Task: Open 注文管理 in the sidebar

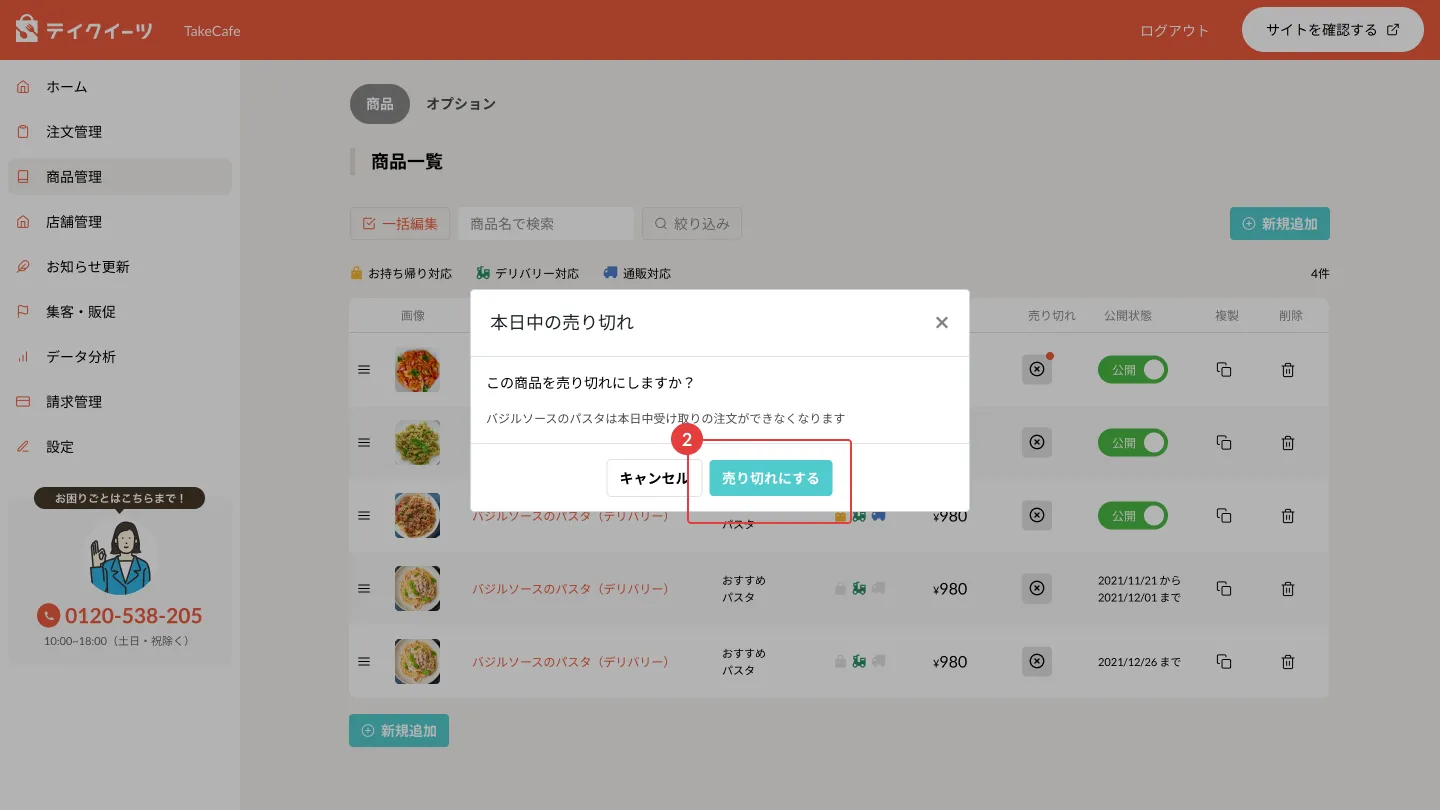Action: [74, 132]
